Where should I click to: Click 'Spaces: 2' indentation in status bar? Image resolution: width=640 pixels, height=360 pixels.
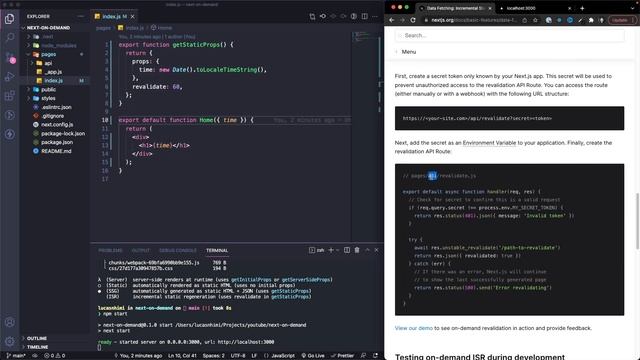point(213,356)
